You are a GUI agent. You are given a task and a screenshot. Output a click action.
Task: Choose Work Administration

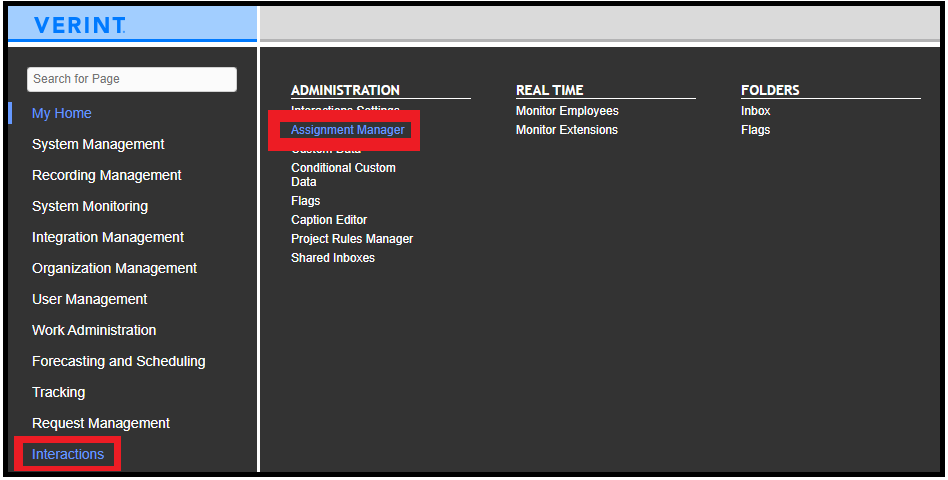(94, 330)
